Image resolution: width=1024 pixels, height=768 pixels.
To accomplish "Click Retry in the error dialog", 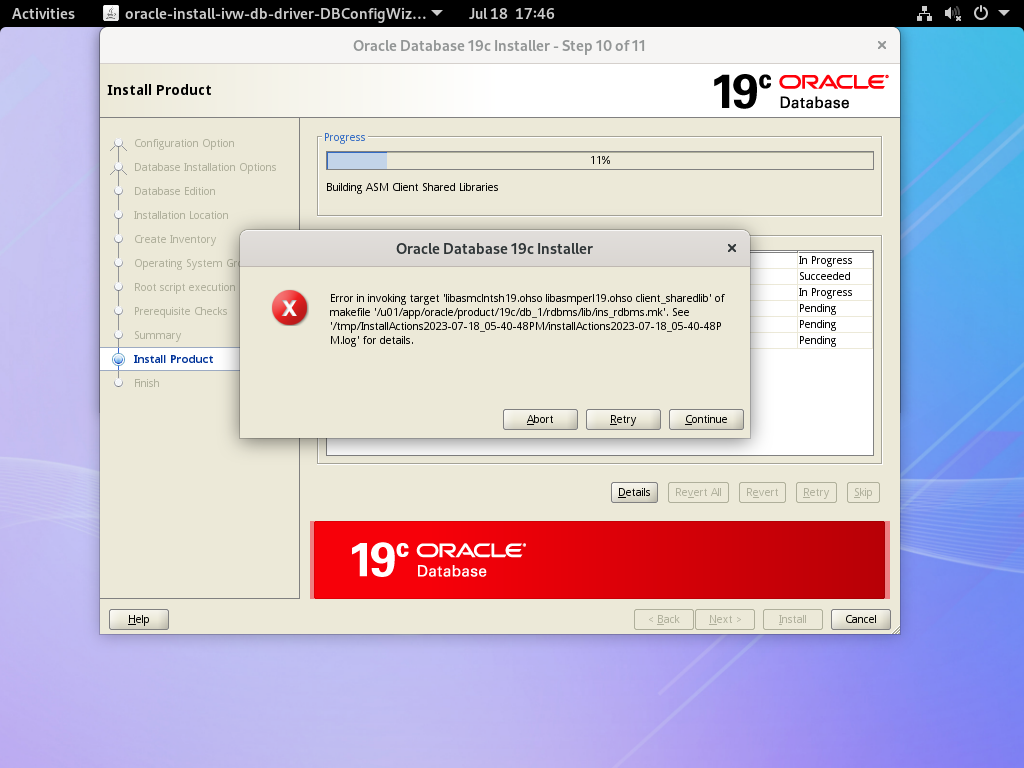I will pos(623,419).
